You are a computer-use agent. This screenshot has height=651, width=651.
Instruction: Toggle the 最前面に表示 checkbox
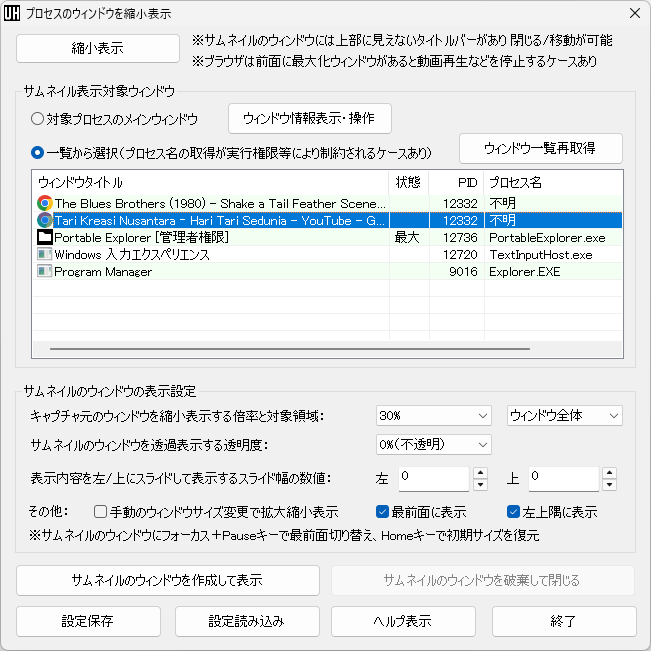click(x=382, y=511)
